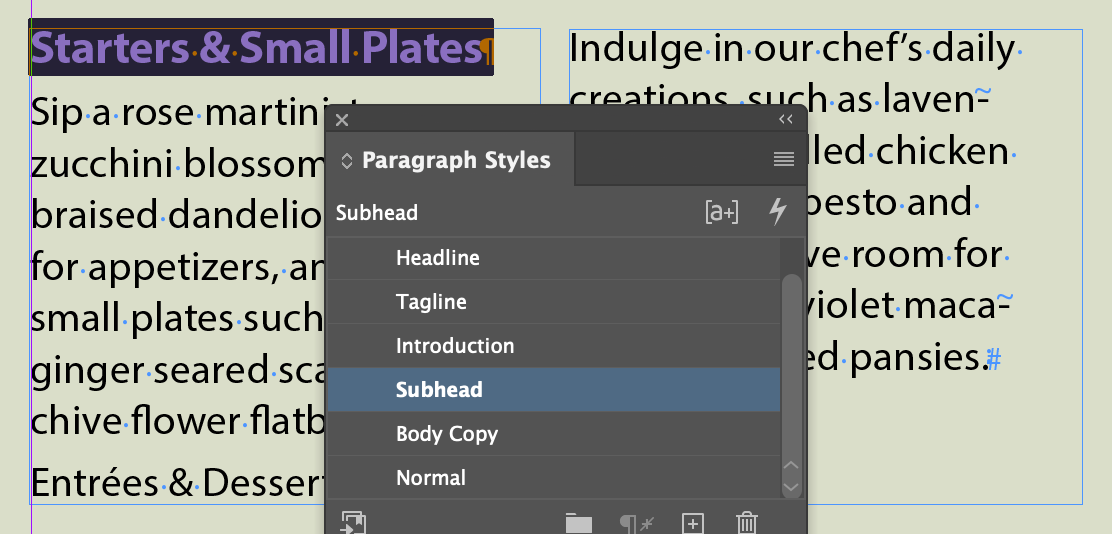Create a new paragraph style
Viewport: 1112px width, 534px height.
692,524
